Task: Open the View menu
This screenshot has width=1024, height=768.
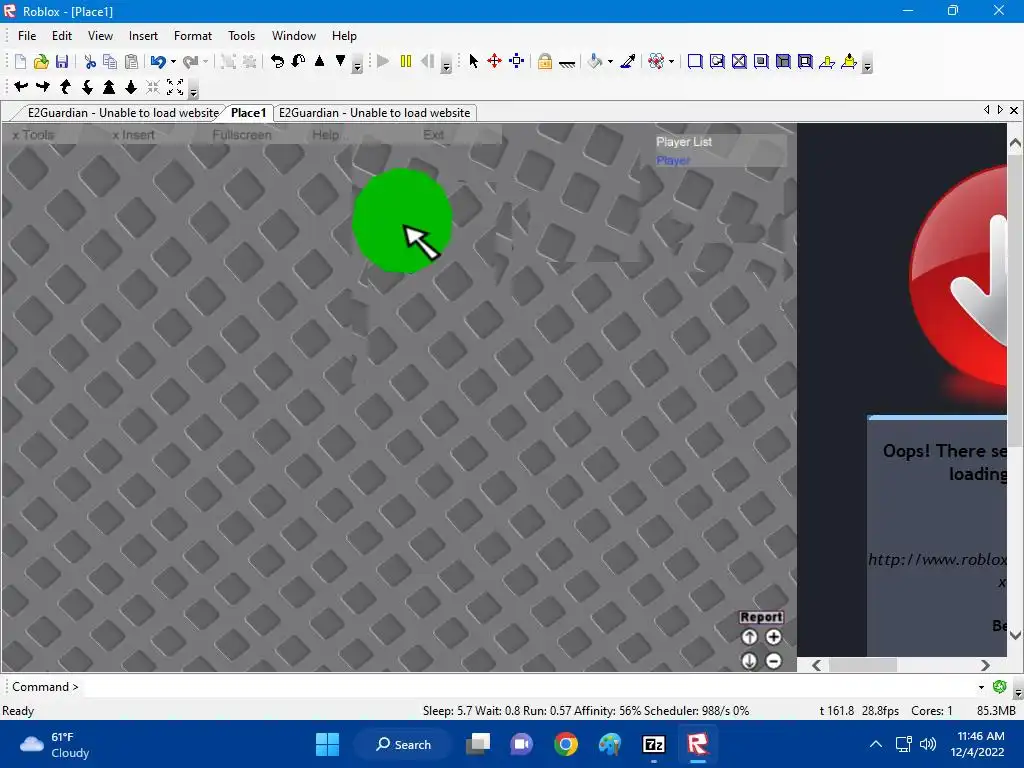Action: coord(101,36)
